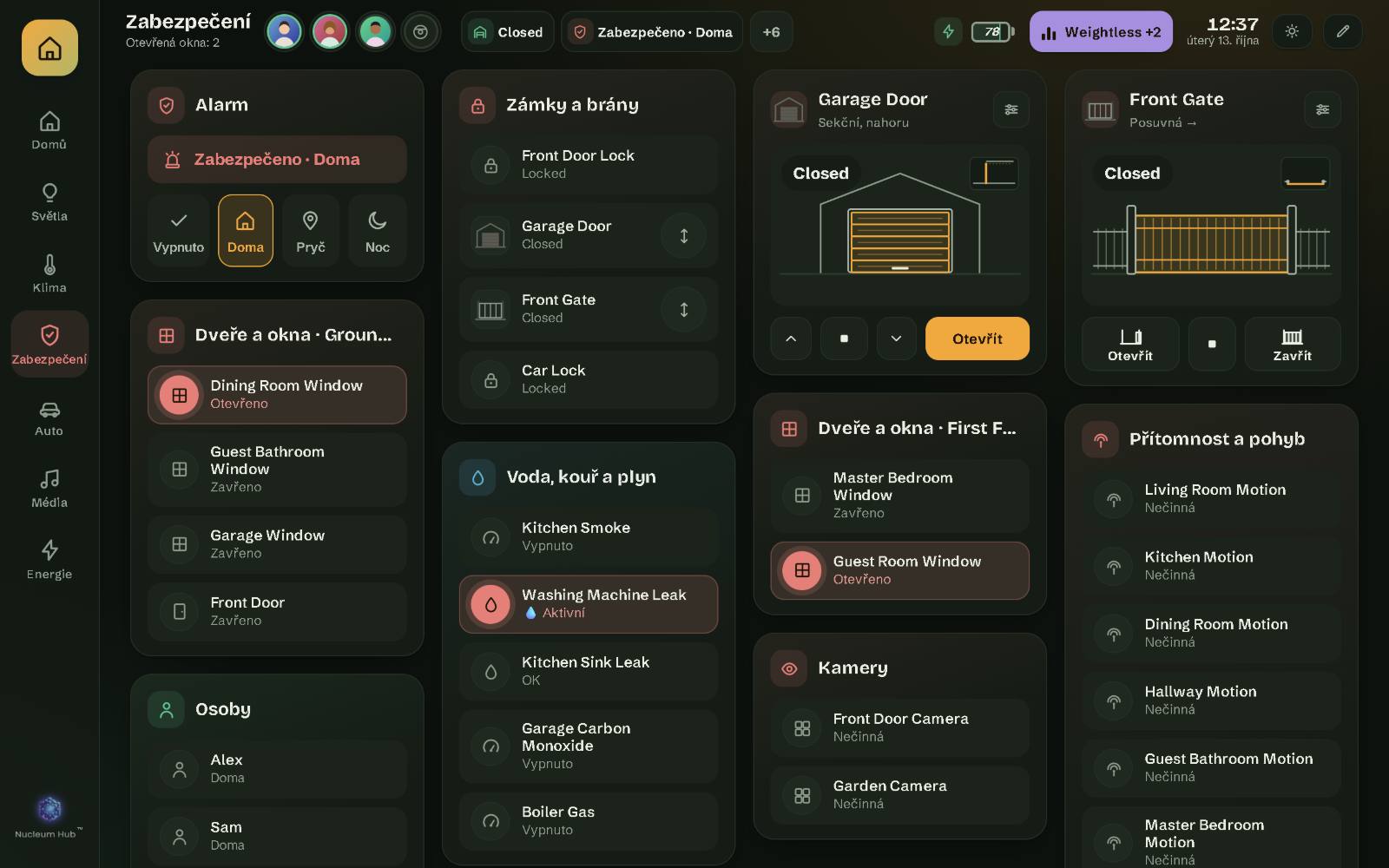
Task: Click Zavřít for the Front Gate
Action: coord(1293,344)
